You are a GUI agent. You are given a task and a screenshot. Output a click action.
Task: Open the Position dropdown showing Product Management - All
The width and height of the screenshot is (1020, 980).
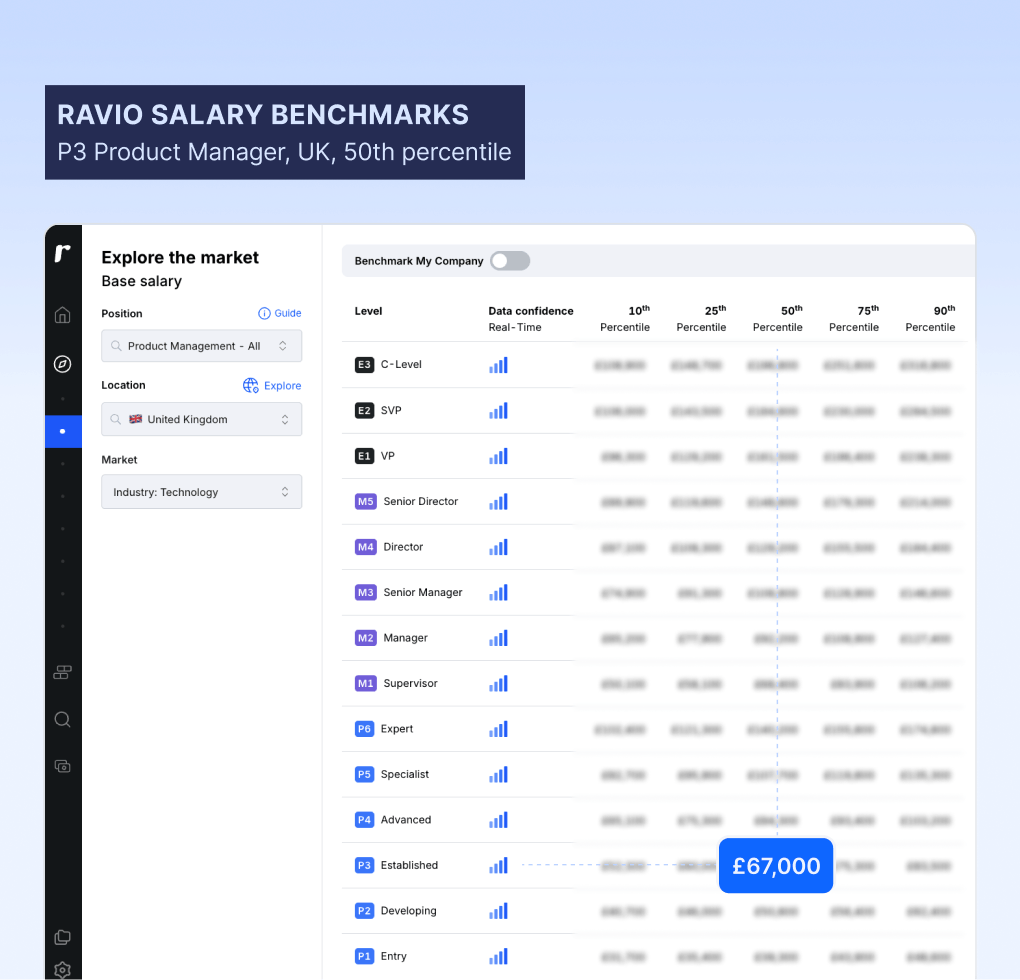[201, 345]
